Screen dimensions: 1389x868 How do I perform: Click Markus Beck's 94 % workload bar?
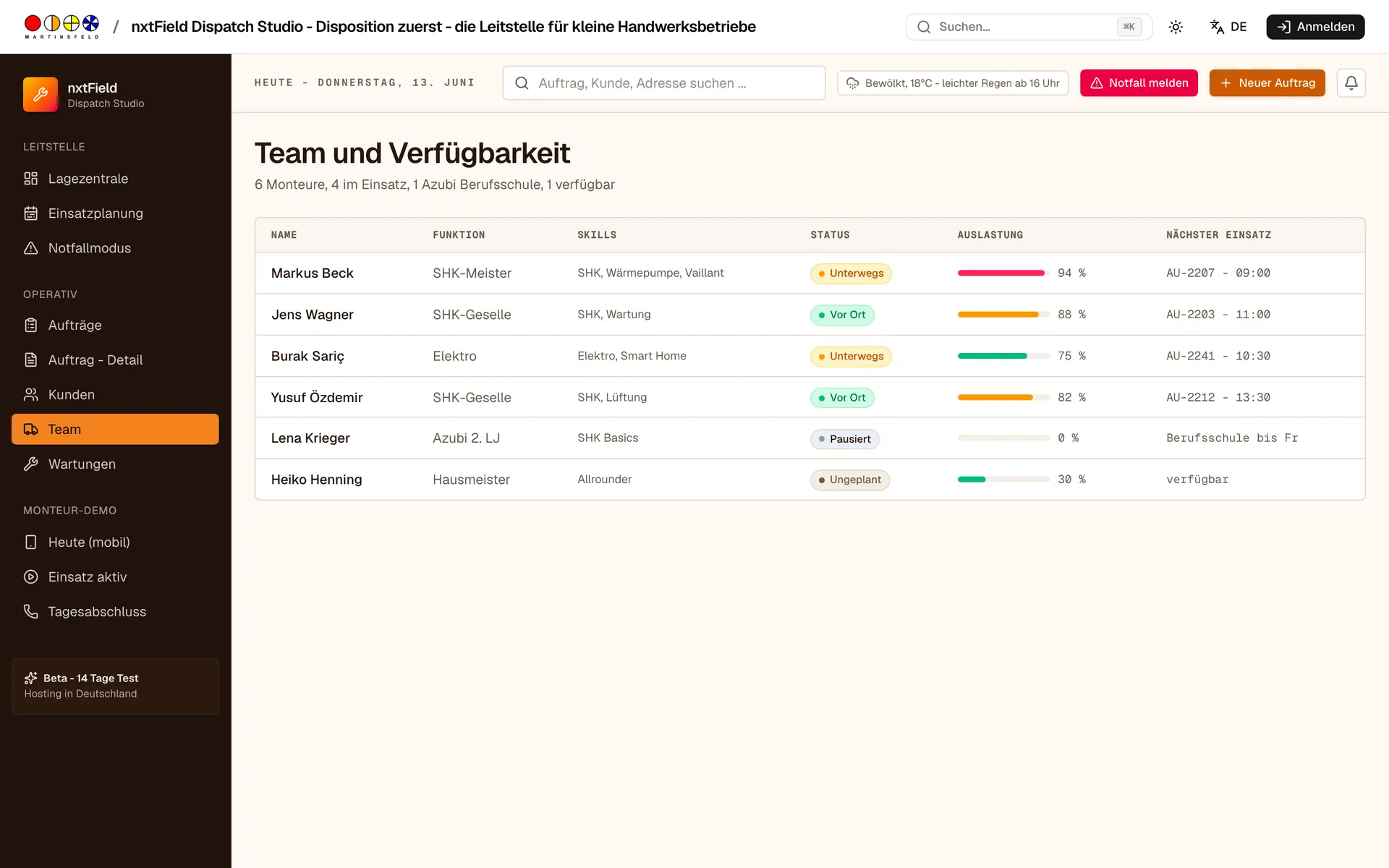[x=1003, y=273]
